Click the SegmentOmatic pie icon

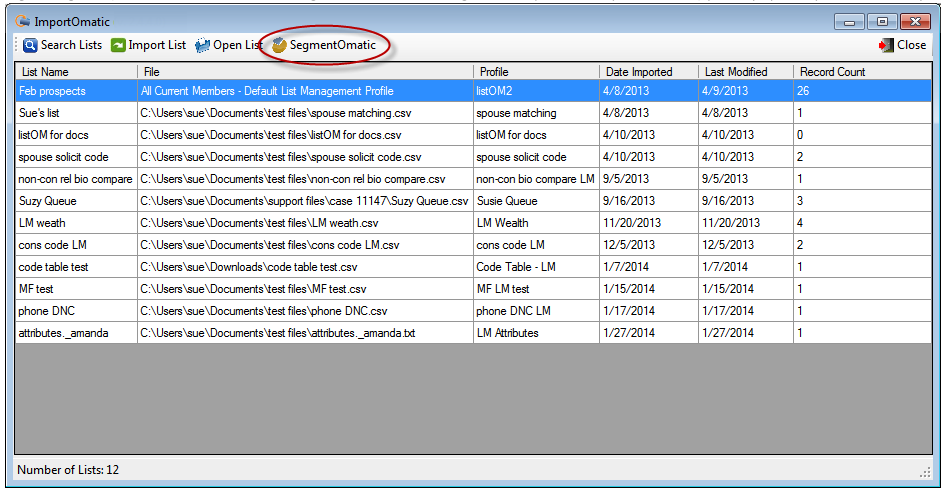279,45
